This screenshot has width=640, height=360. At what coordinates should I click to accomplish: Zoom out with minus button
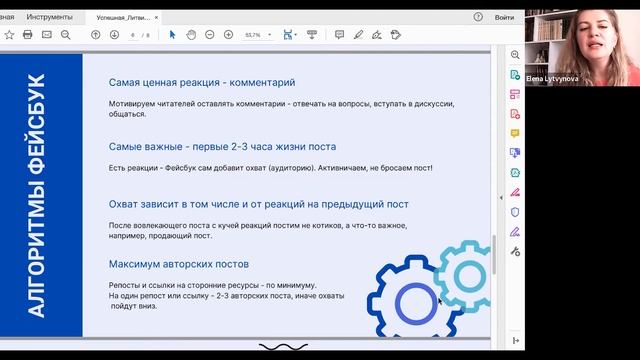point(209,35)
